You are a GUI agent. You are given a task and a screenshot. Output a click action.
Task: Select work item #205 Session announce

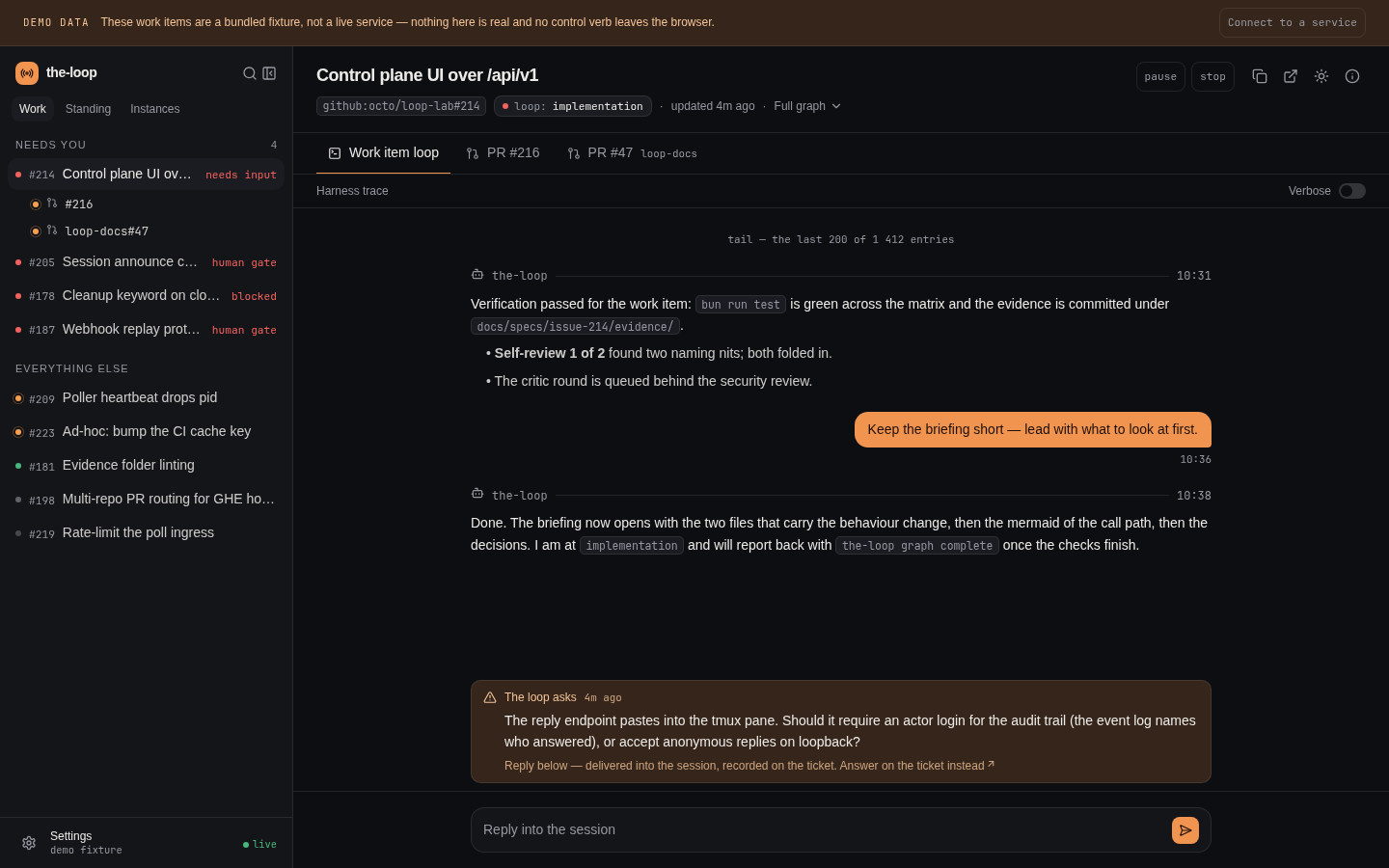147,262
